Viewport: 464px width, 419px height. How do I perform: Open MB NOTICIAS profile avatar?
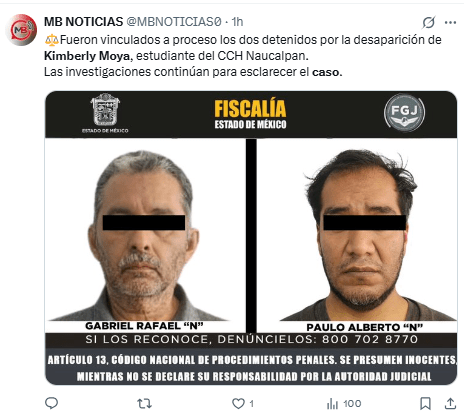pyautogui.click(x=21, y=30)
